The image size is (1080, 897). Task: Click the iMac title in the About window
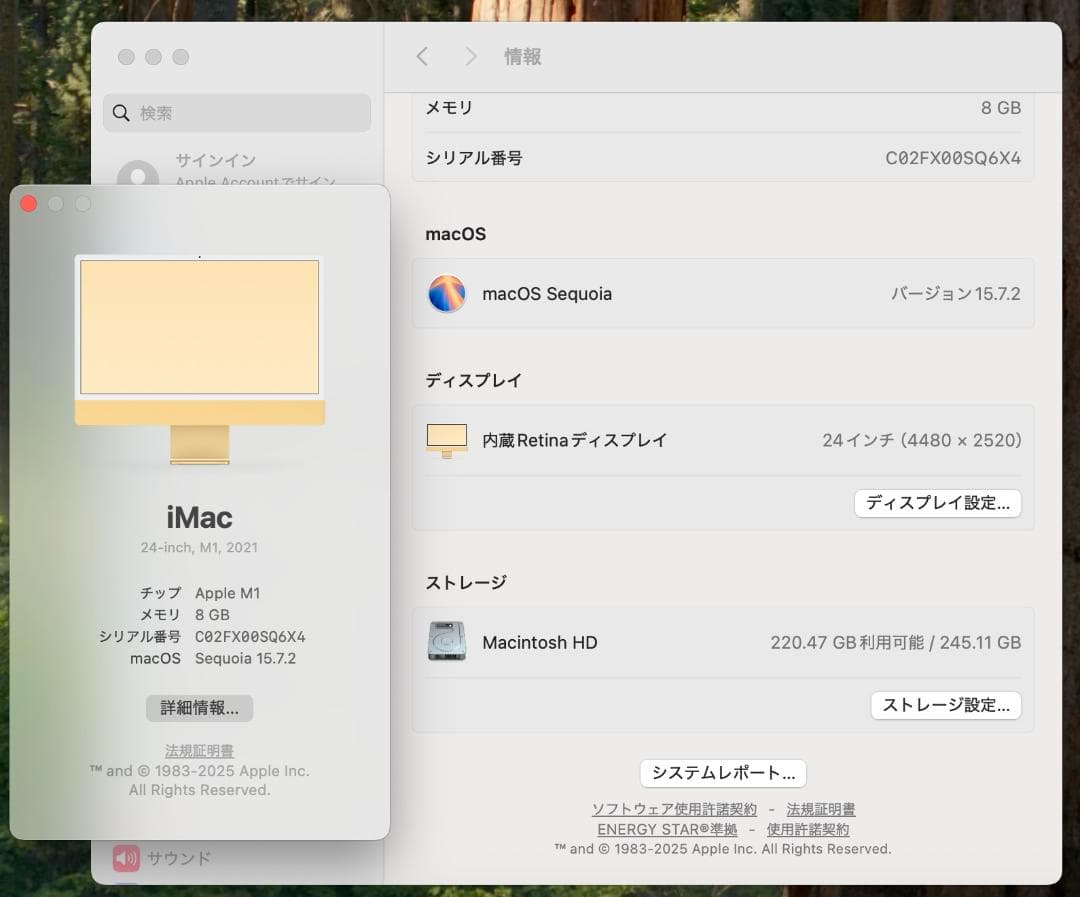click(x=200, y=518)
